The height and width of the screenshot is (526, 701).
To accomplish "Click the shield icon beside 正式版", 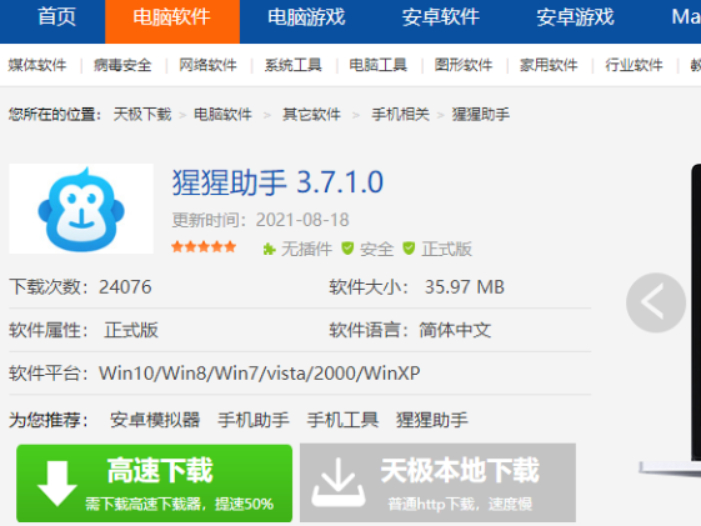I will [409, 248].
